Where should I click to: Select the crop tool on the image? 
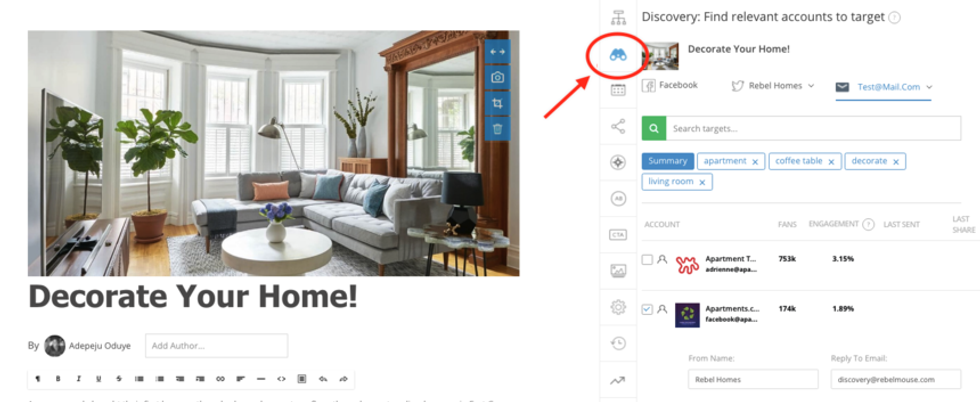tap(497, 103)
